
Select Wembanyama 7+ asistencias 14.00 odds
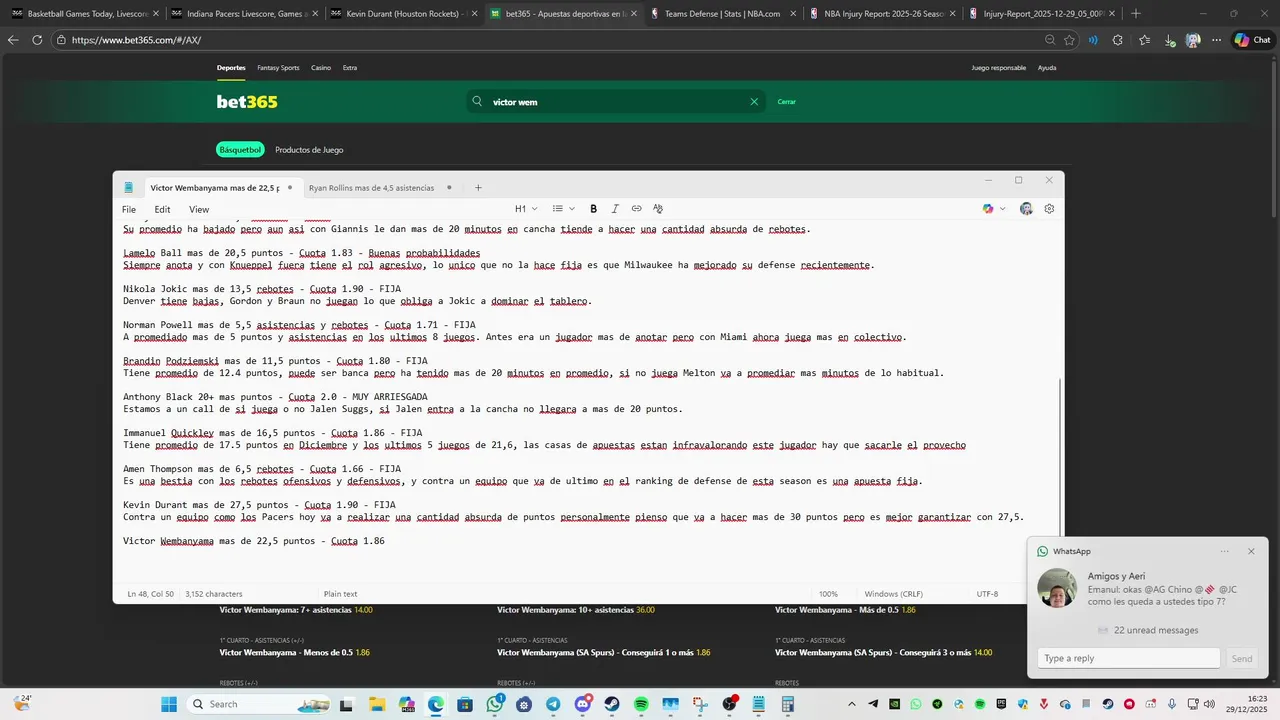tap(296, 609)
